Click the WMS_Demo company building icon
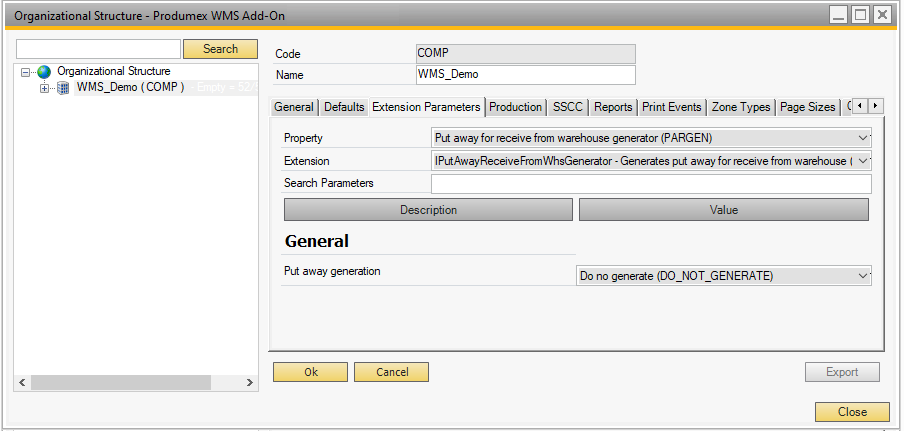The image size is (904, 431). pyautogui.click(x=63, y=88)
